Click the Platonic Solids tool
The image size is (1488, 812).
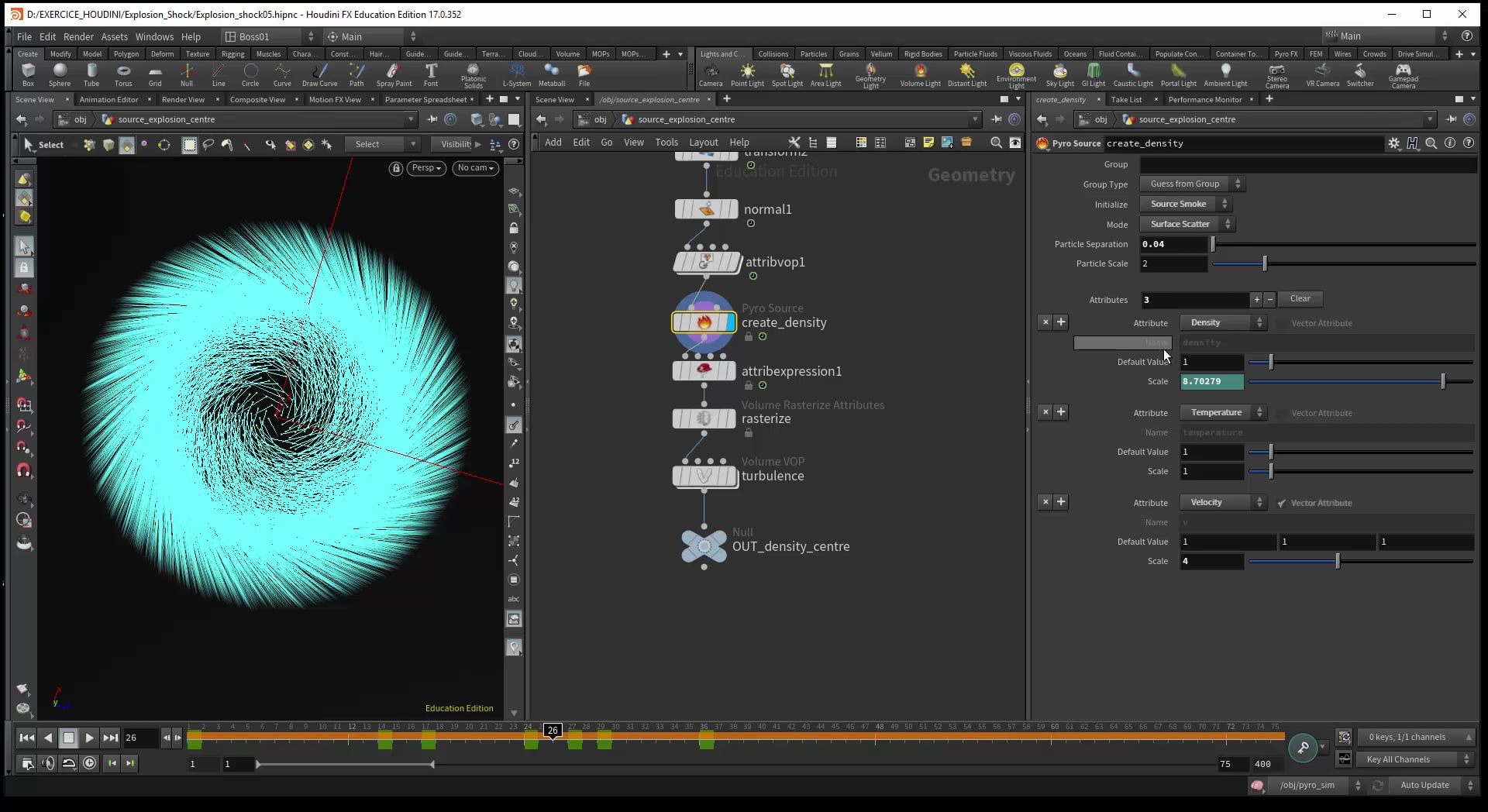click(x=472, y=75)
